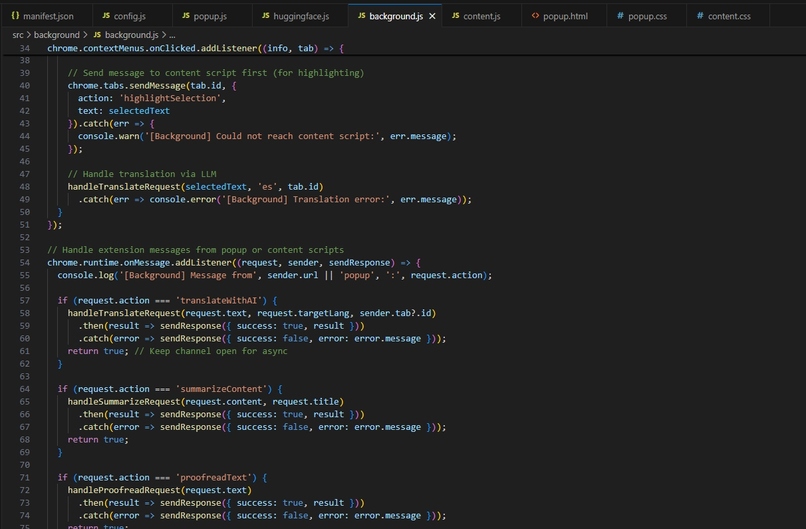
Task: Click the JS icon on huggingface.js tab
Action: 265,15
